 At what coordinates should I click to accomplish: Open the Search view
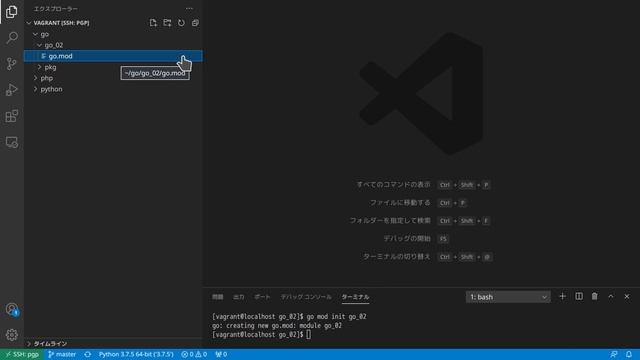pyautogui.click(x=11, y=38)
